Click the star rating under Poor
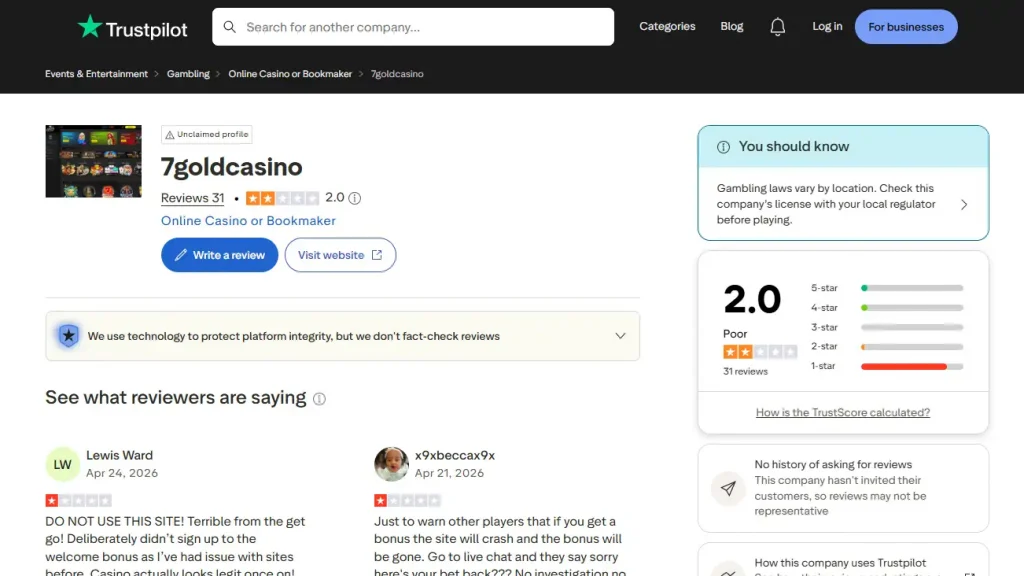The height and width of the screenshot is (576, 1024). 760,352
